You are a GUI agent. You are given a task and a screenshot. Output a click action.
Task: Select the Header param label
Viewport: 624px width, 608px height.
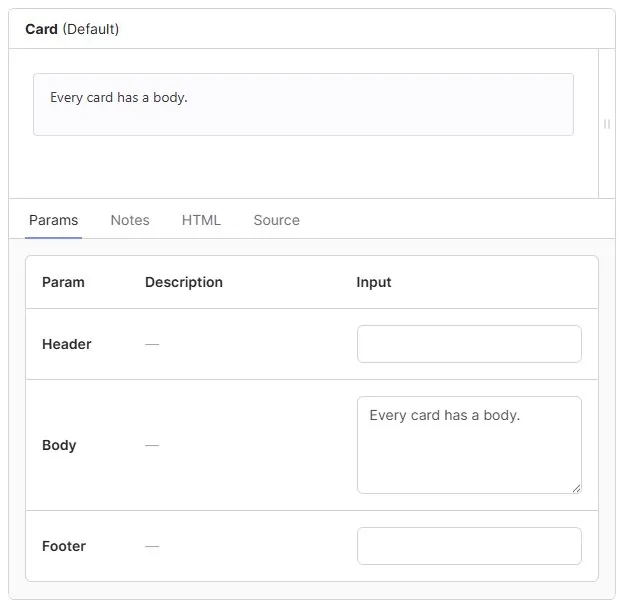pyautogui.click(x=66, y=344)
